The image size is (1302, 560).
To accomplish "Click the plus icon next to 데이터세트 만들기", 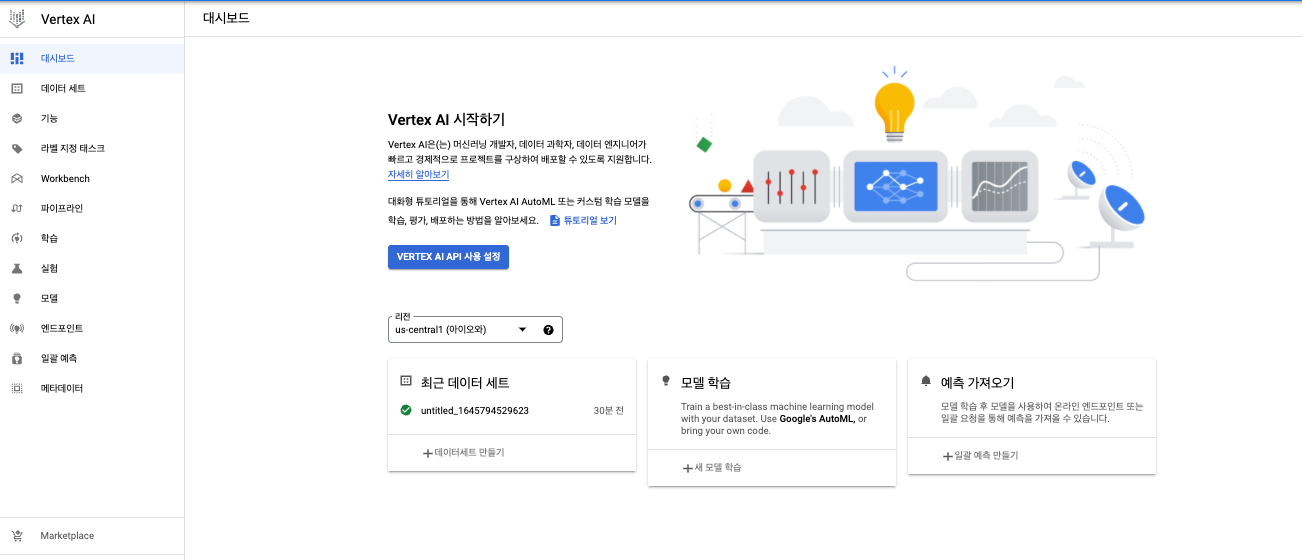I will pyautogui.click(x=428, y=453).
